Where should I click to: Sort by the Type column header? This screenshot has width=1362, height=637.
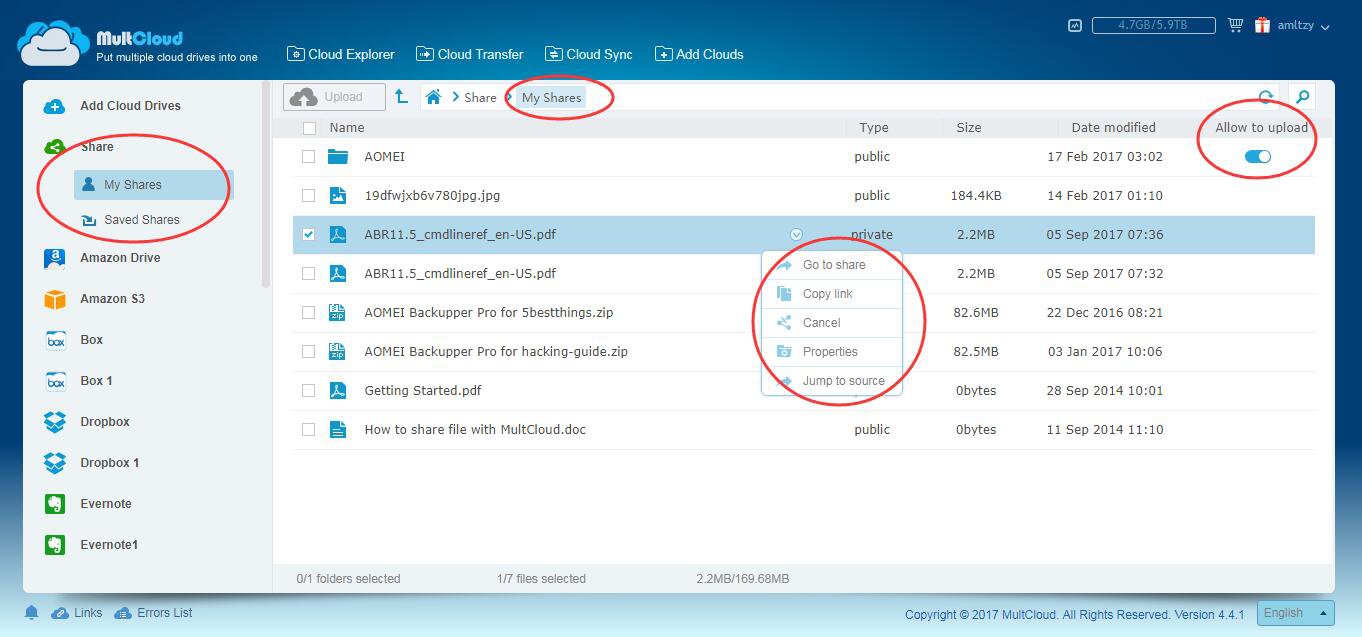(x=874, y=128)
